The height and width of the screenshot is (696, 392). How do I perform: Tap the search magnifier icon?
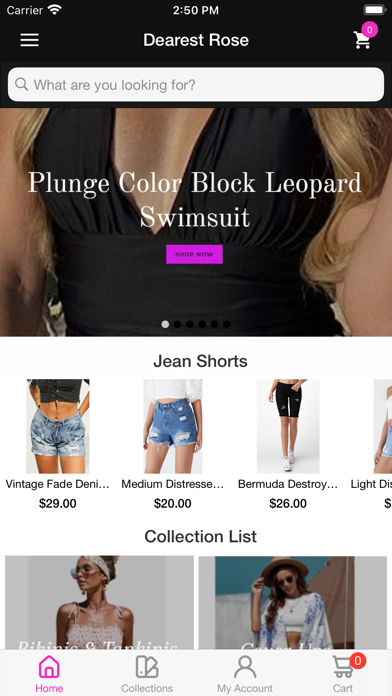(21, 84)
